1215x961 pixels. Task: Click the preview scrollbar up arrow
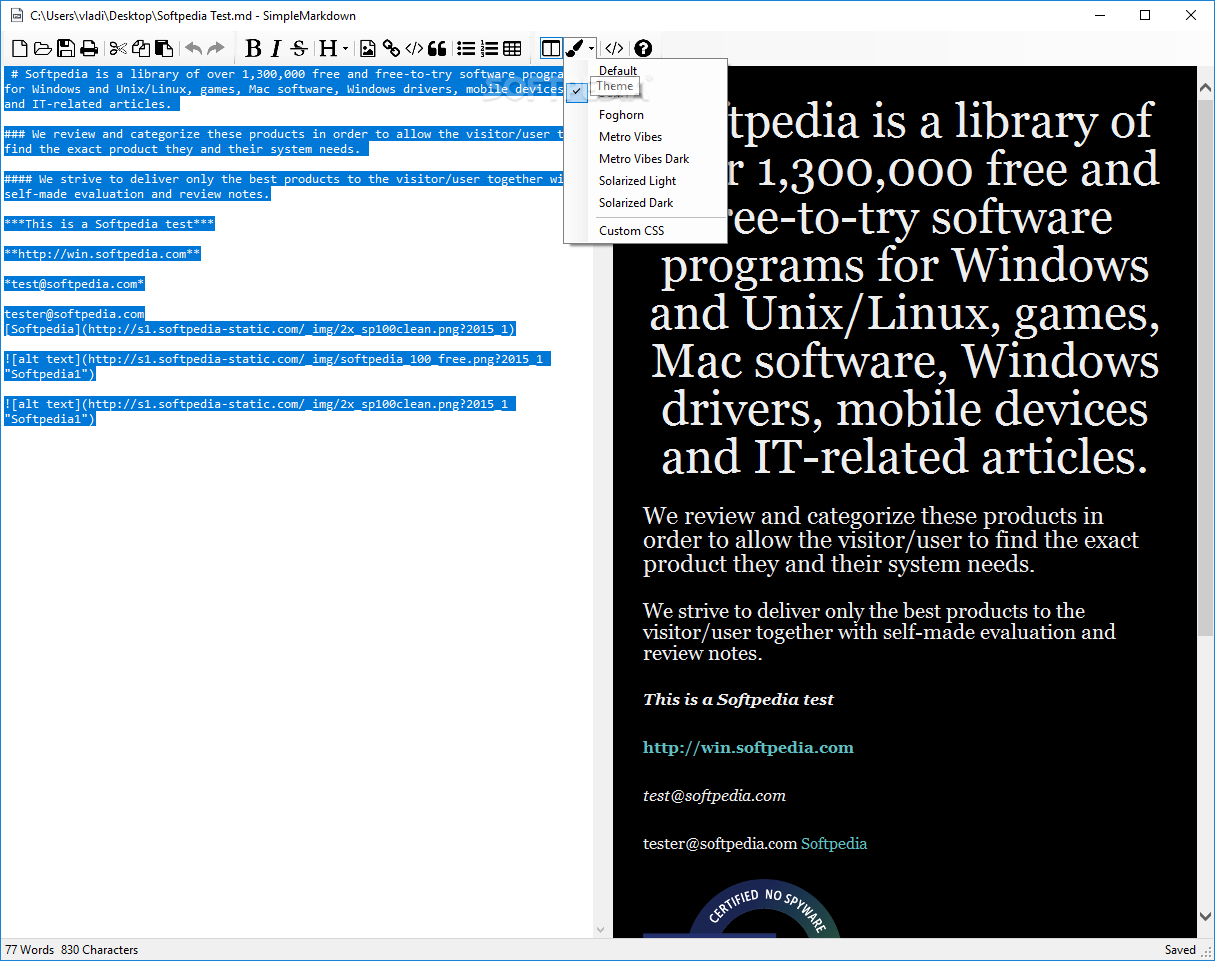pyautogui.click(x=1205, y=88)
